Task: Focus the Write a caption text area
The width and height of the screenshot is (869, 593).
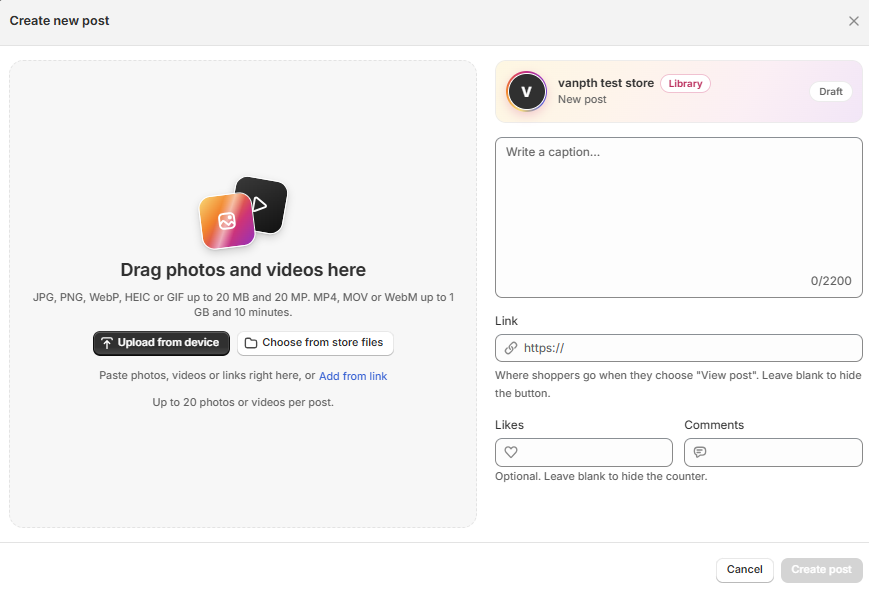Action: coord(678,217)
